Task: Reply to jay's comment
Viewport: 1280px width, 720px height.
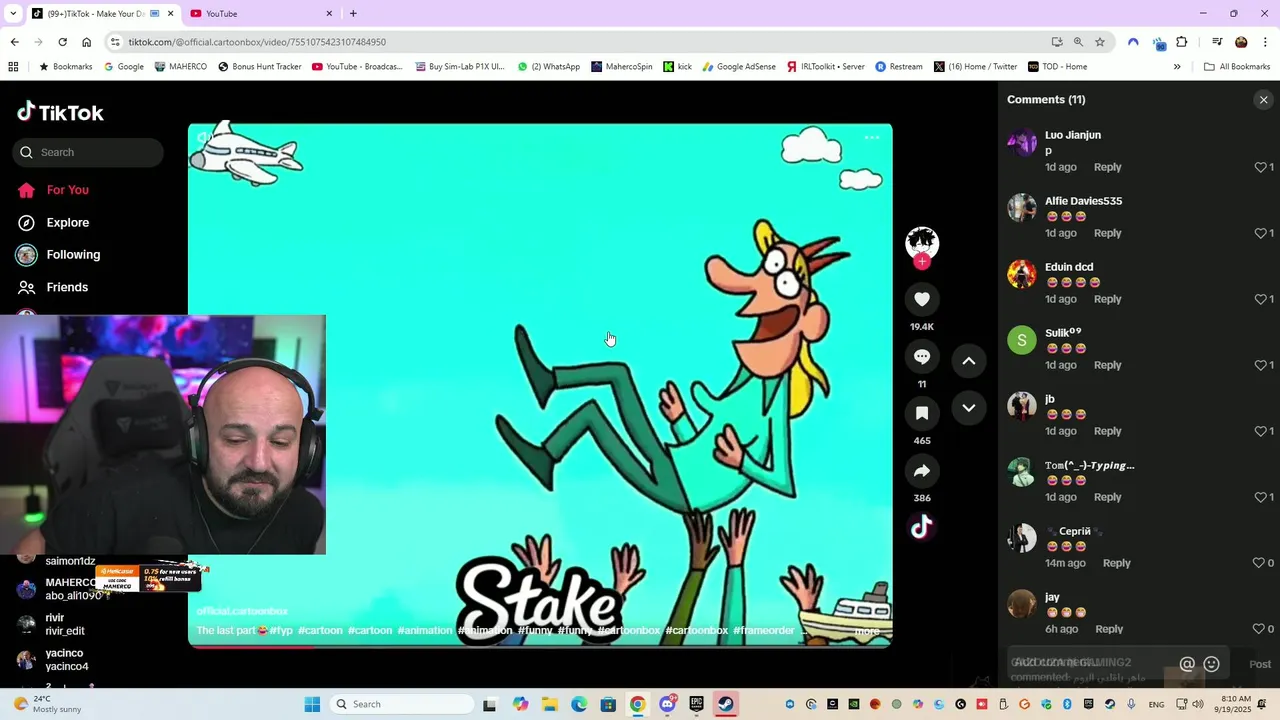Action: point(1109,629)
